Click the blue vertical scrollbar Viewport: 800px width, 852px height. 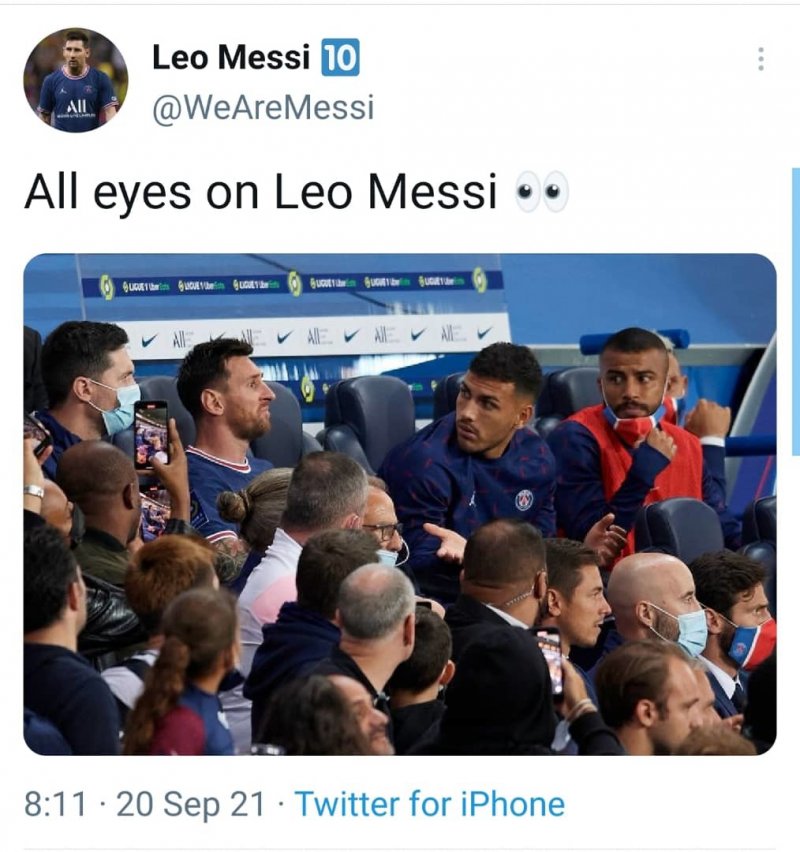point(795,310)
